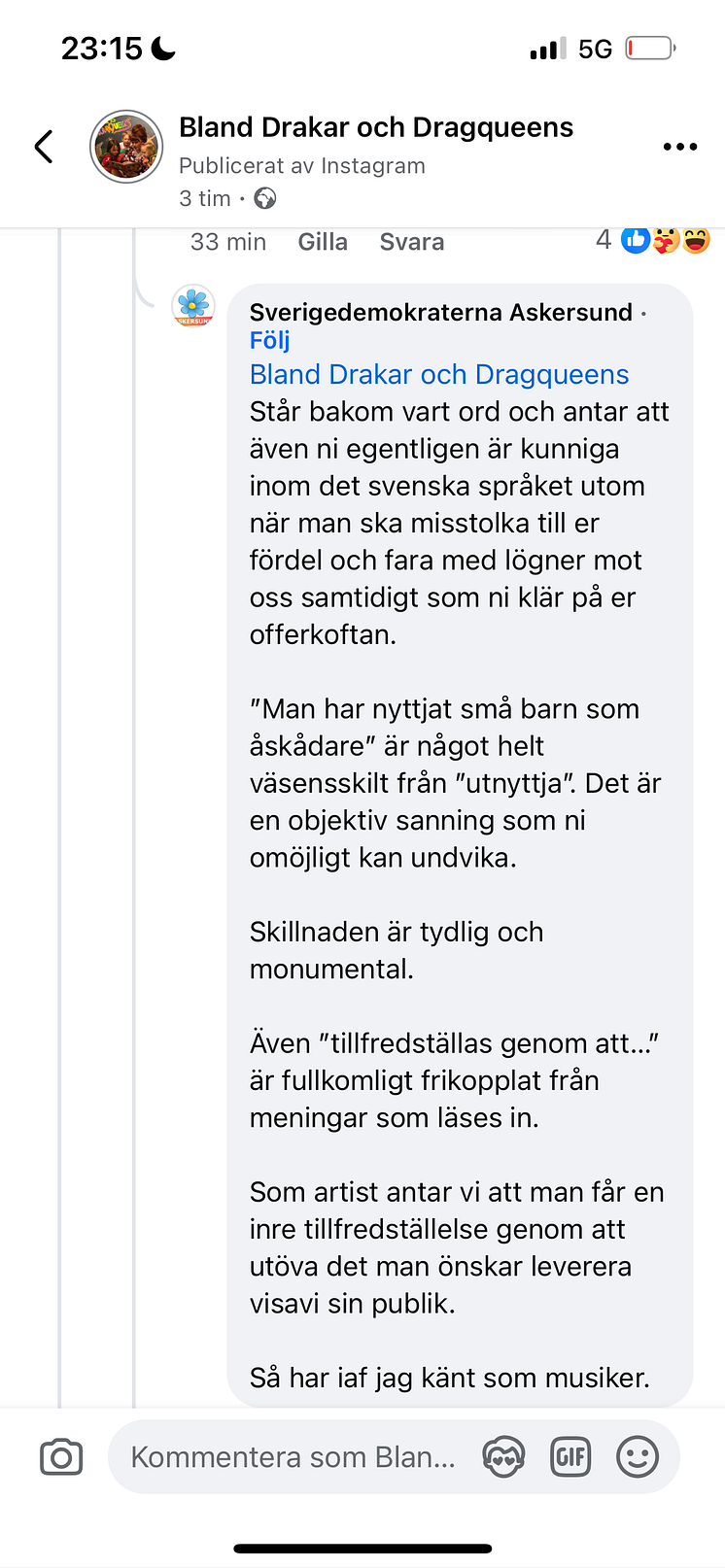725x1568 pixels.
Task: Tap the haha laughing reaction emoji
Action: 696,240
